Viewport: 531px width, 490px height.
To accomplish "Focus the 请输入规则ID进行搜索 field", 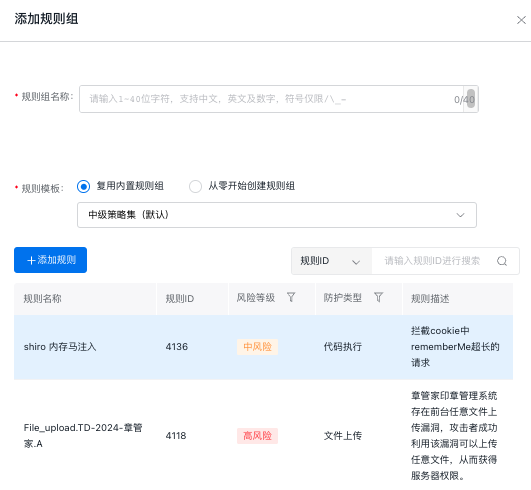I will (x=432, y=261).
